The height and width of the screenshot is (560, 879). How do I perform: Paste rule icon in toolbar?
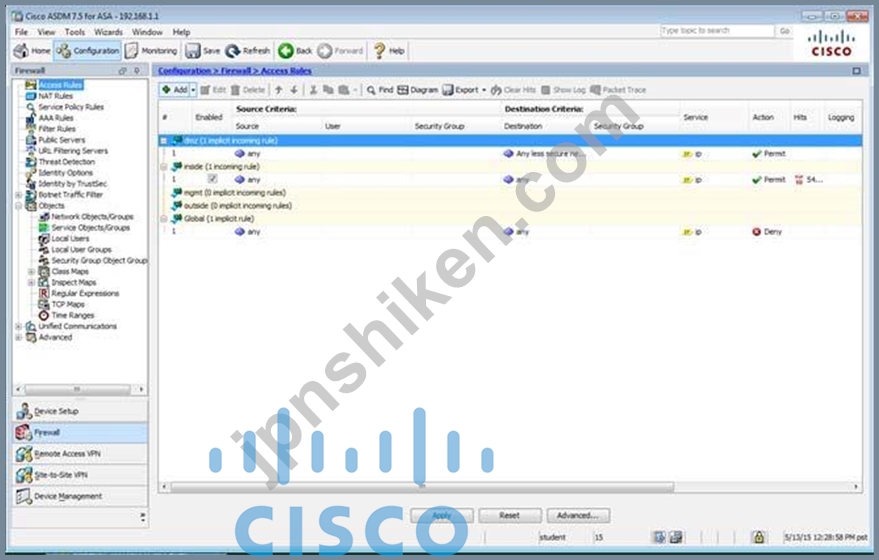pos(344,90)
